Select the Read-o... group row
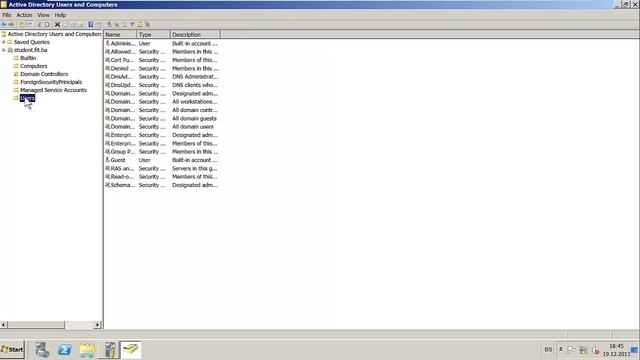640x360 pixels. [x=162, y=177]
